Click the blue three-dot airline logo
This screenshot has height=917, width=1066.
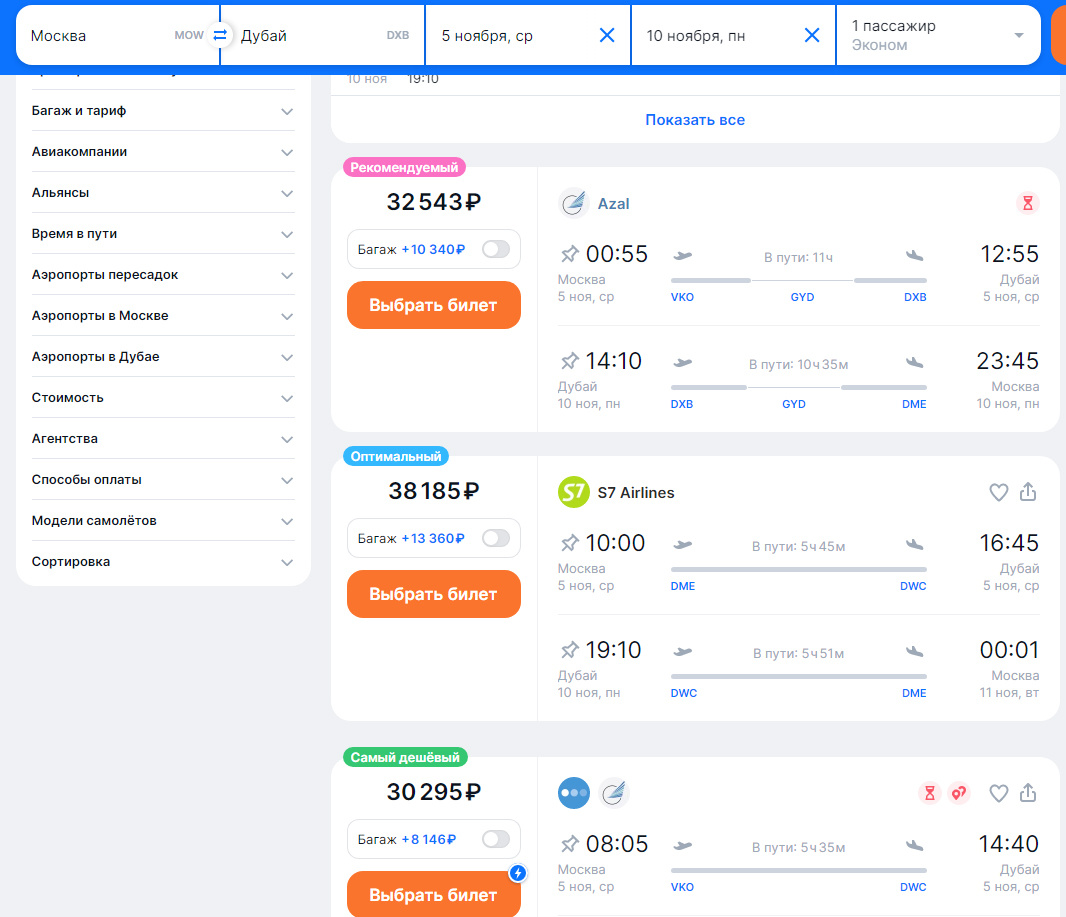(x=574, y=793)
